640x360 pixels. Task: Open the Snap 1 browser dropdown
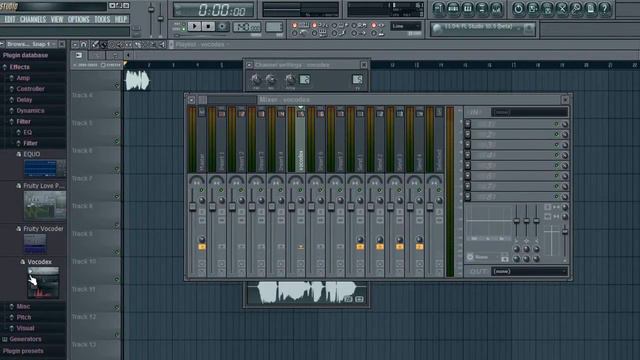coord(44,44)
